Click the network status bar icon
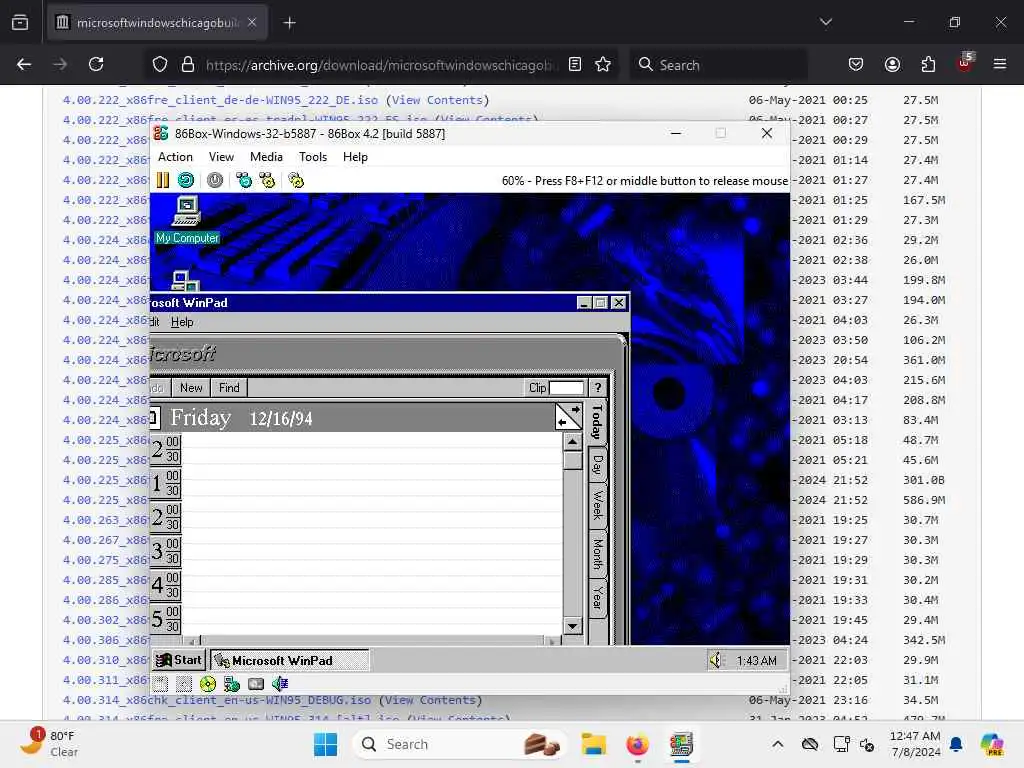 point(232,684)
